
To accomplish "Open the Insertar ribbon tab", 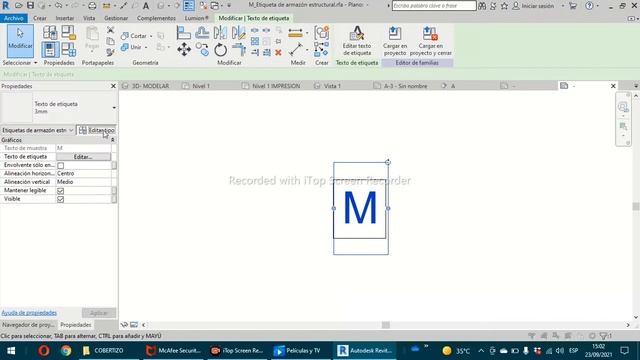I will tap(64, 18).
